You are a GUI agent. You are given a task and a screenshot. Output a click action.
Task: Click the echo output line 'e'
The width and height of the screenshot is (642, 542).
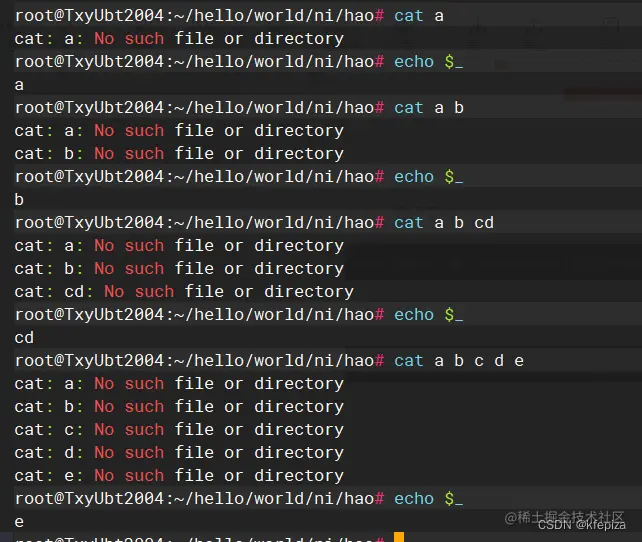click(19, 522)
